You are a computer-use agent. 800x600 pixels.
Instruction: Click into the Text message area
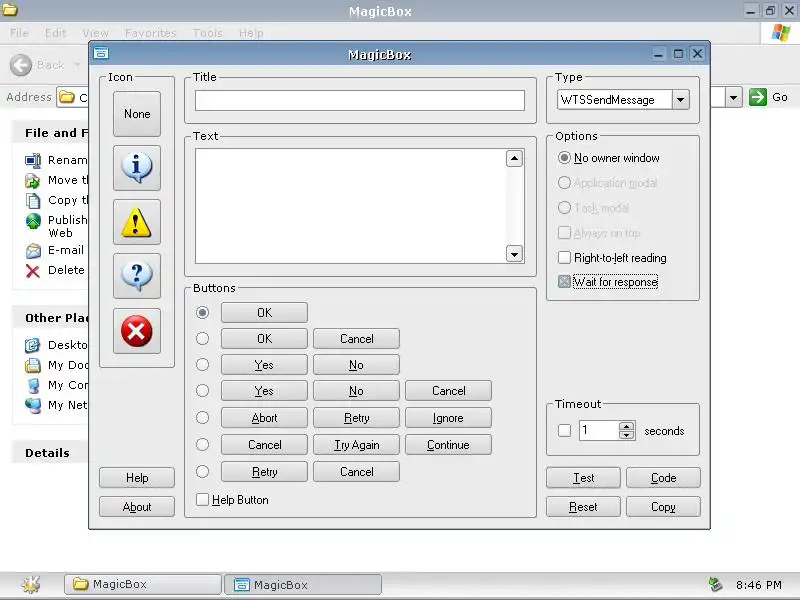point(351,206)
